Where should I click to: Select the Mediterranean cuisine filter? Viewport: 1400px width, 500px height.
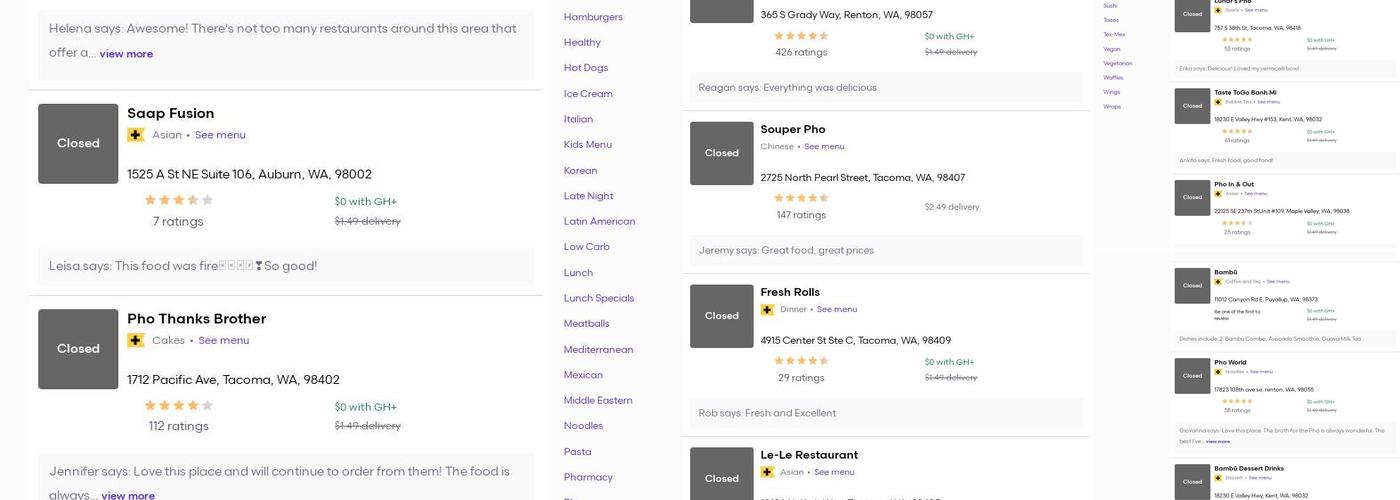pyautogui.click(x=598, y=350)
